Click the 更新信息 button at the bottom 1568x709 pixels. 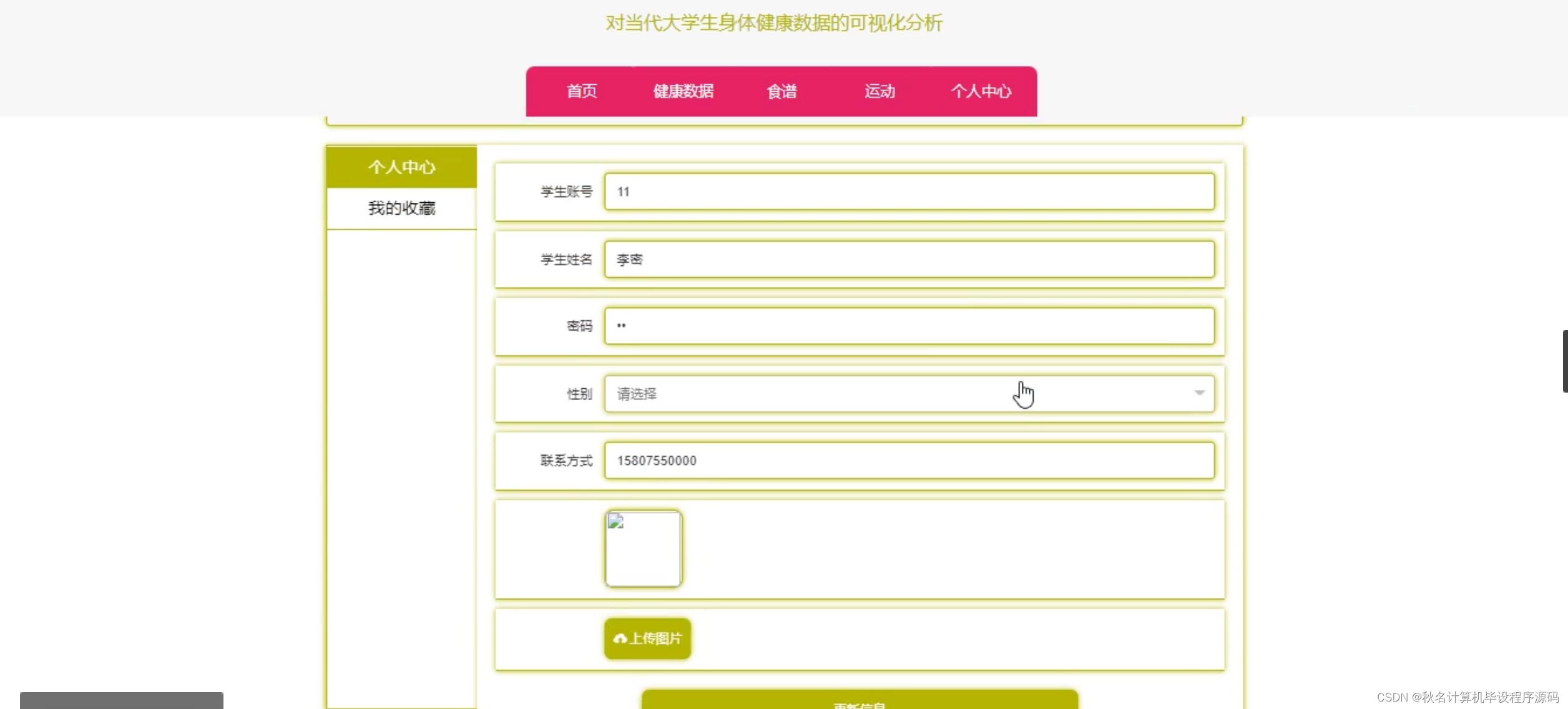tap(860, 702)
